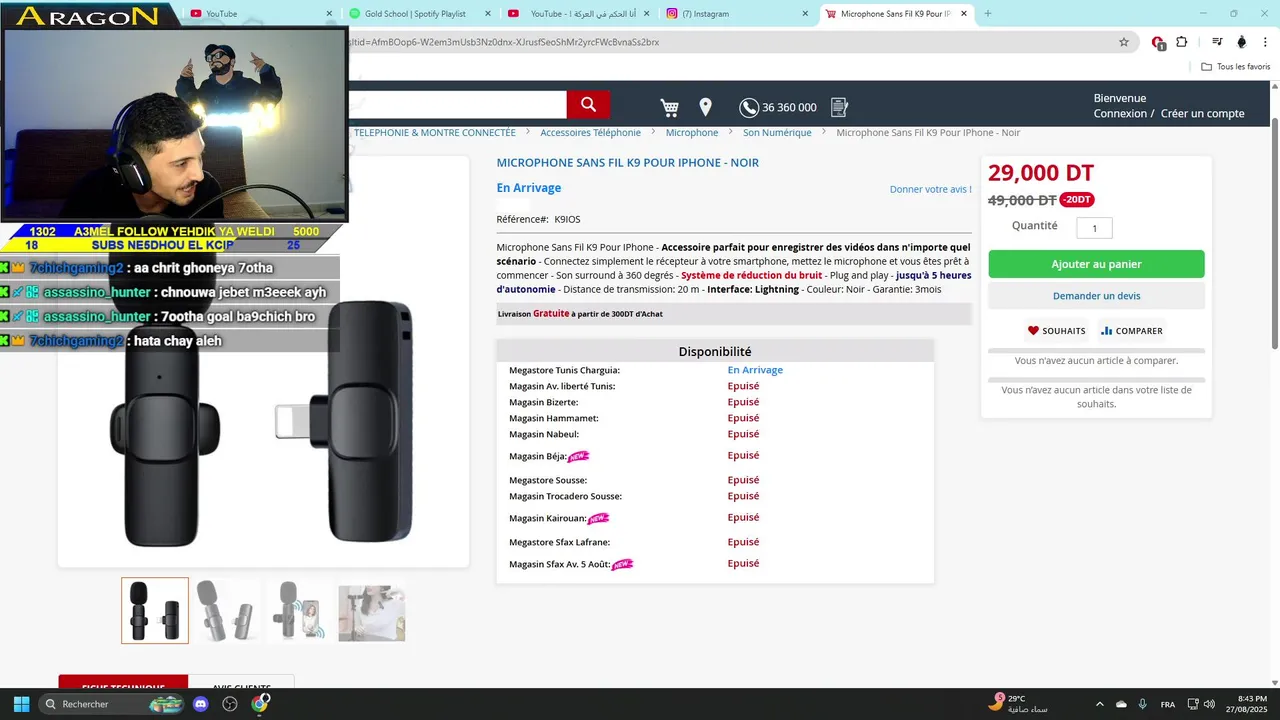Open the shopping cart icon
The height and width of the screenshot is (720, 1280).
click(x=669, y=107)
